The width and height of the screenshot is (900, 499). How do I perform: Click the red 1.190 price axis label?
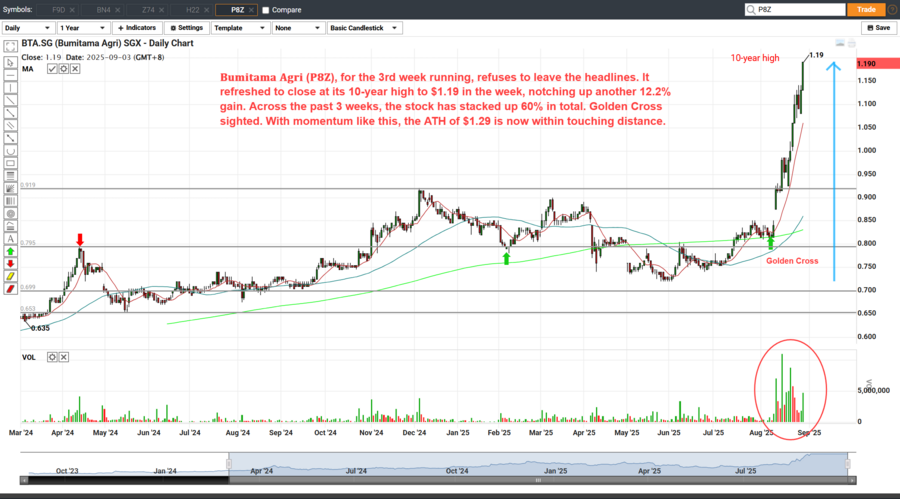pos(878,63)
